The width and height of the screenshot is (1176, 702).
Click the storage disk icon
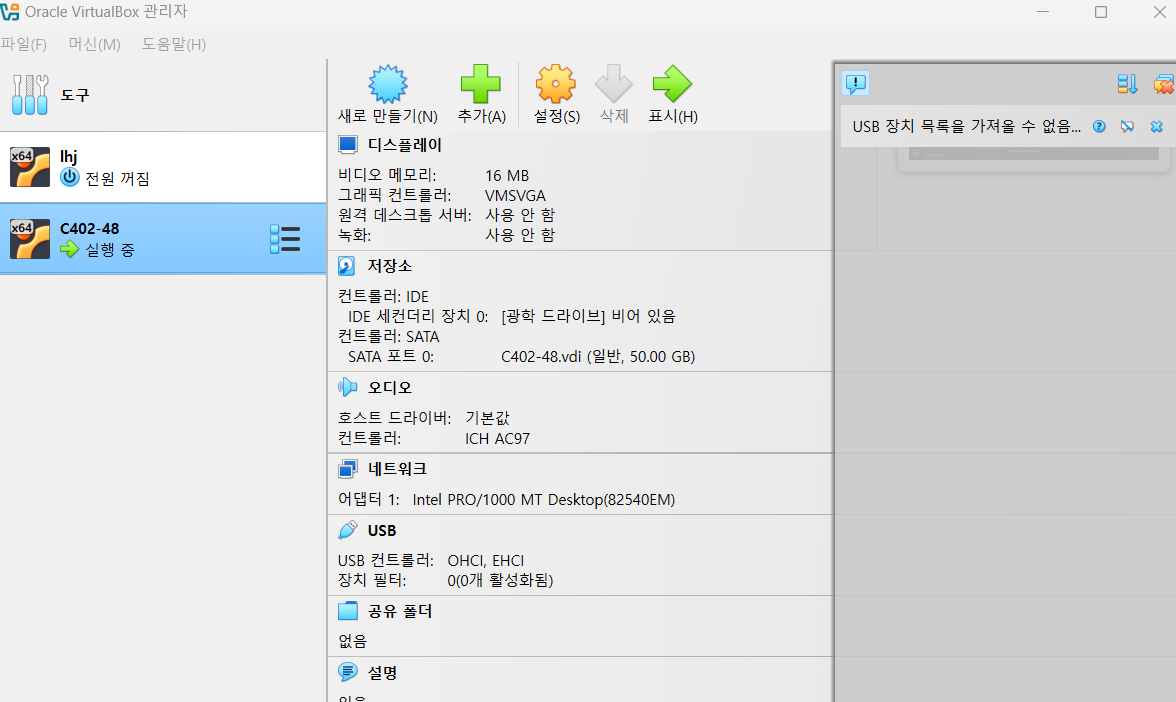346,266
